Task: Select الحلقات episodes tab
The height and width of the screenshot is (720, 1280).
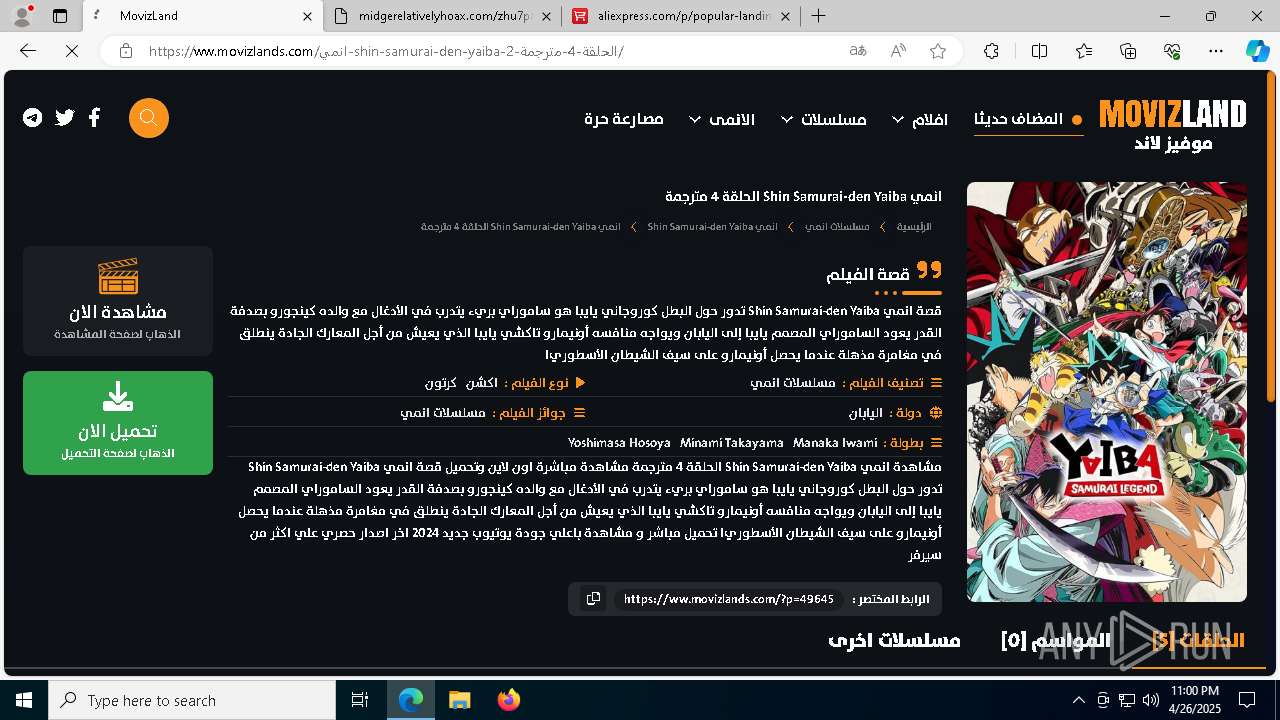Action: tap(1198, 640)
